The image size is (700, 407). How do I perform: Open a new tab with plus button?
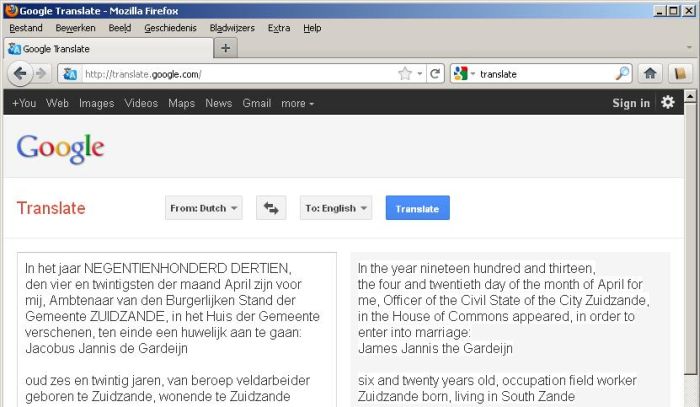[x=225, y=48]
